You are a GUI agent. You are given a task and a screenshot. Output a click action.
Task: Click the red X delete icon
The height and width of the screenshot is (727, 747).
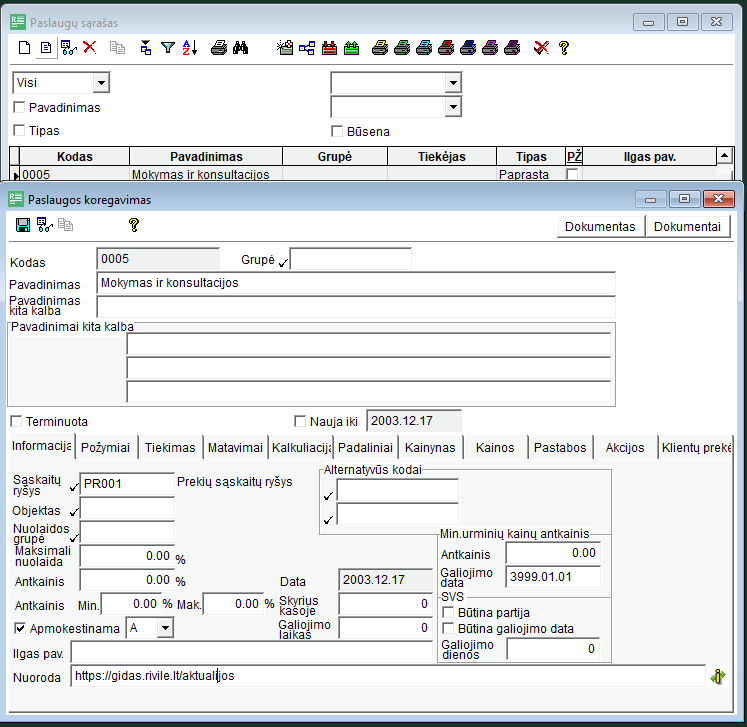(90, 47)
